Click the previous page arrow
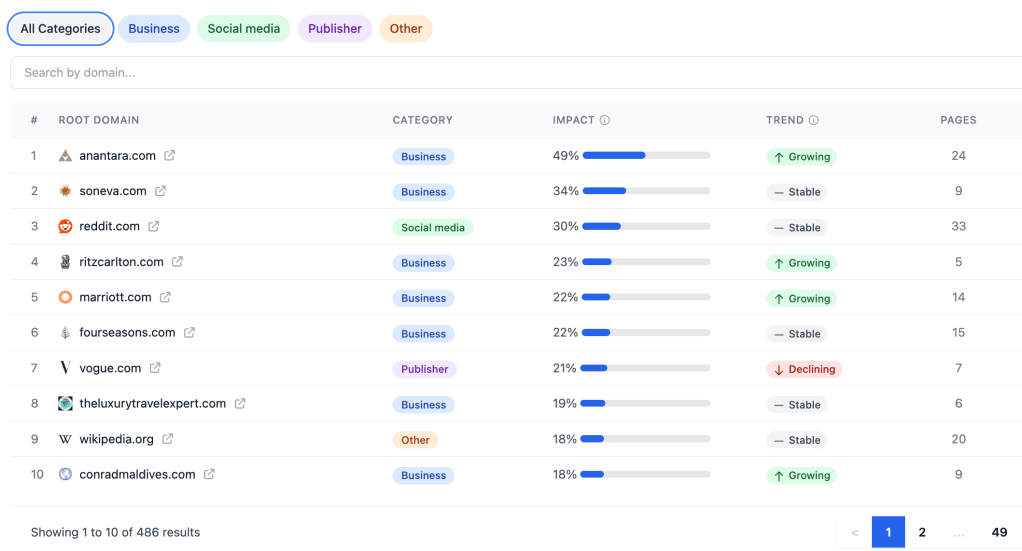The width and height of the screenshot is (1022, 551). click(854, 532)
